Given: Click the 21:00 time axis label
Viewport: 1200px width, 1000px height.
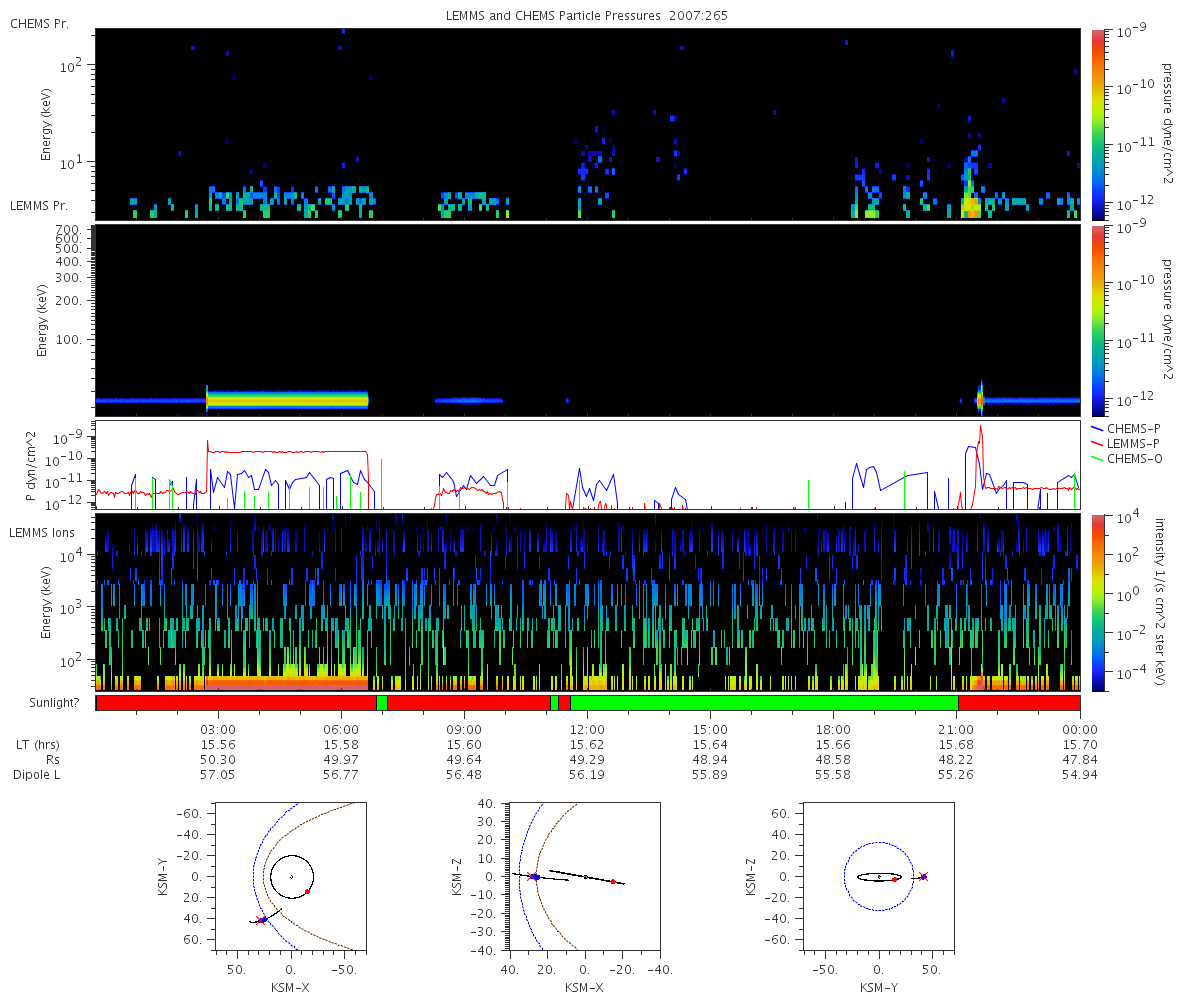Looking at the screenshot, I should [957, 729].
